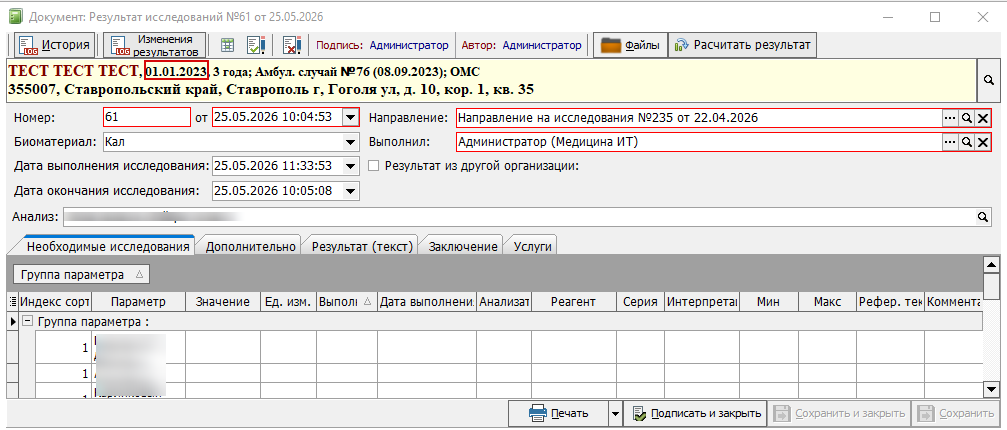Click the unsign document icon with red cross

(x=292, y=45)
